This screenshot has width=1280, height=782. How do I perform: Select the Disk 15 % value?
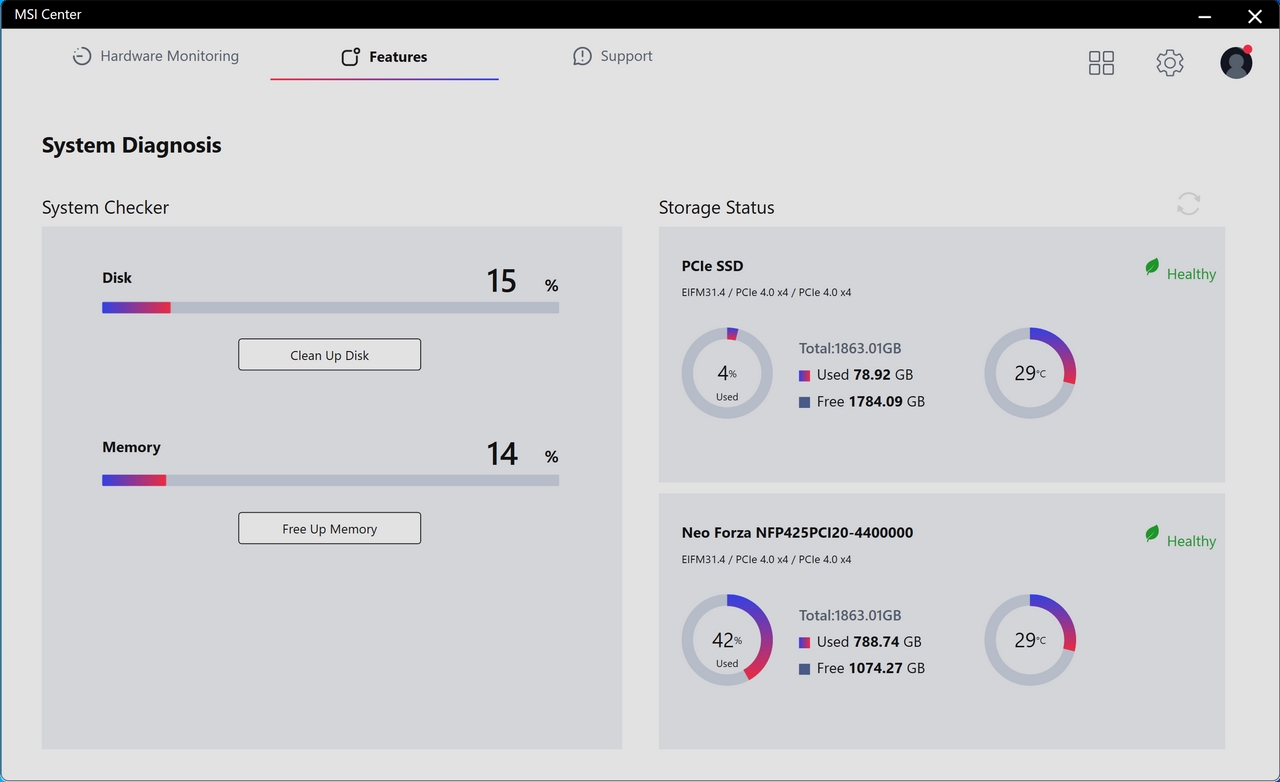(522, 281)
